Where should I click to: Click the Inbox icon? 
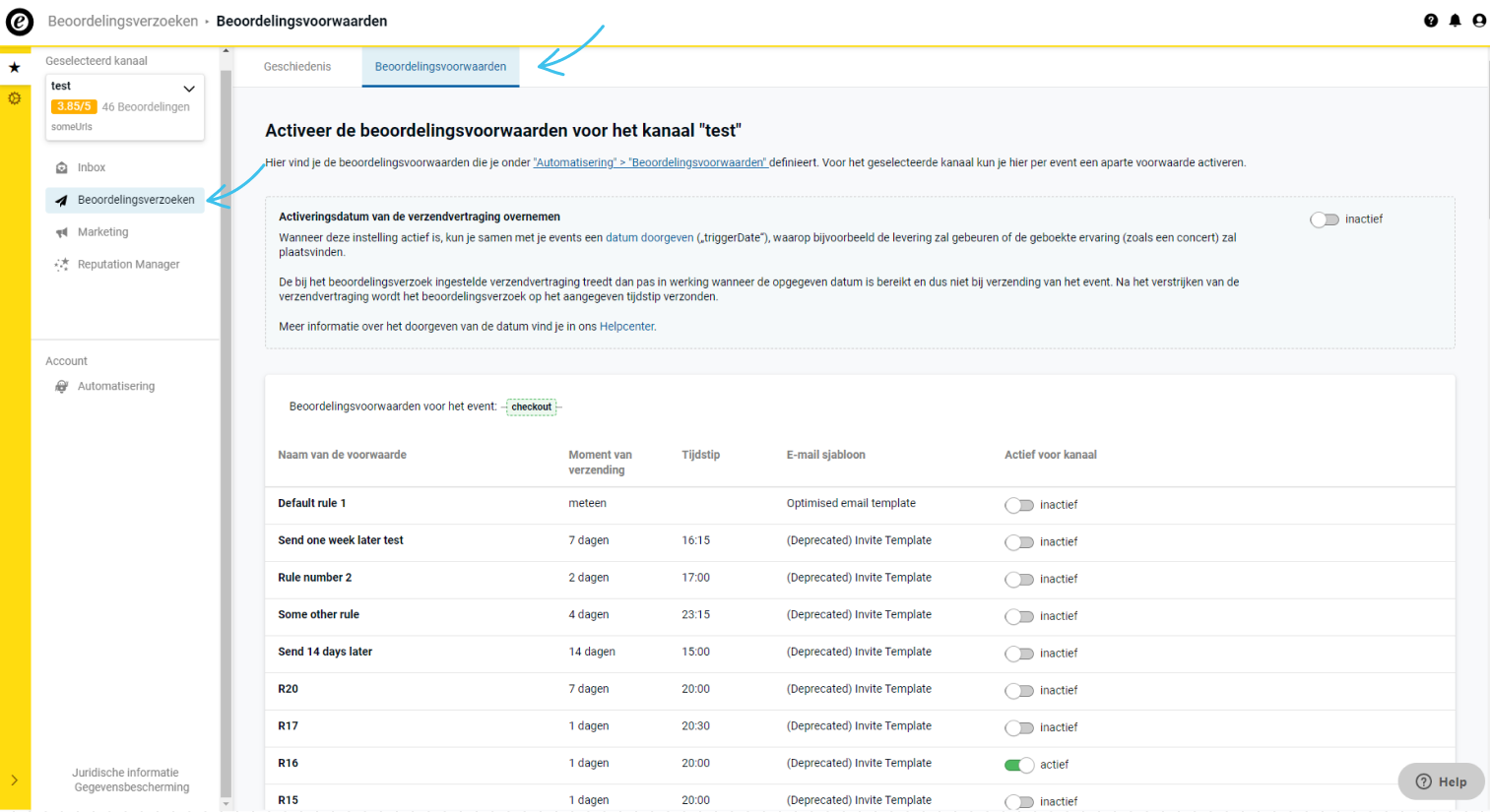62,168
